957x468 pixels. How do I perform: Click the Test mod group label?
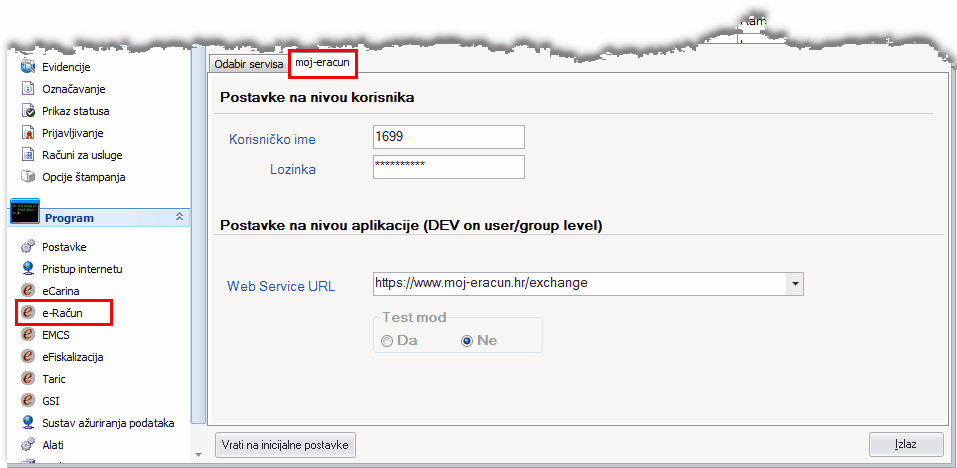(x=414, y=317)
